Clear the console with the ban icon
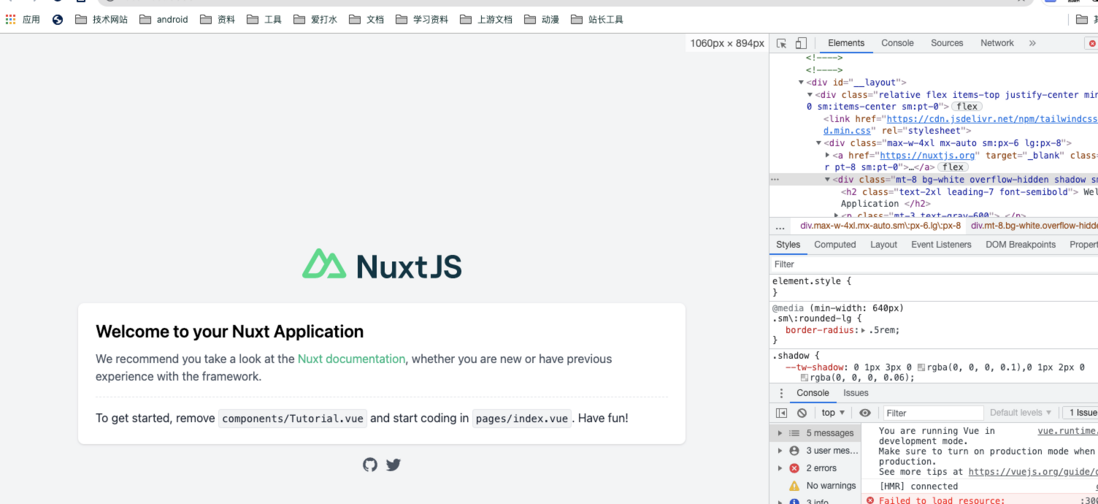Screen dimensions: 1098x504 (x=802, y=413)
